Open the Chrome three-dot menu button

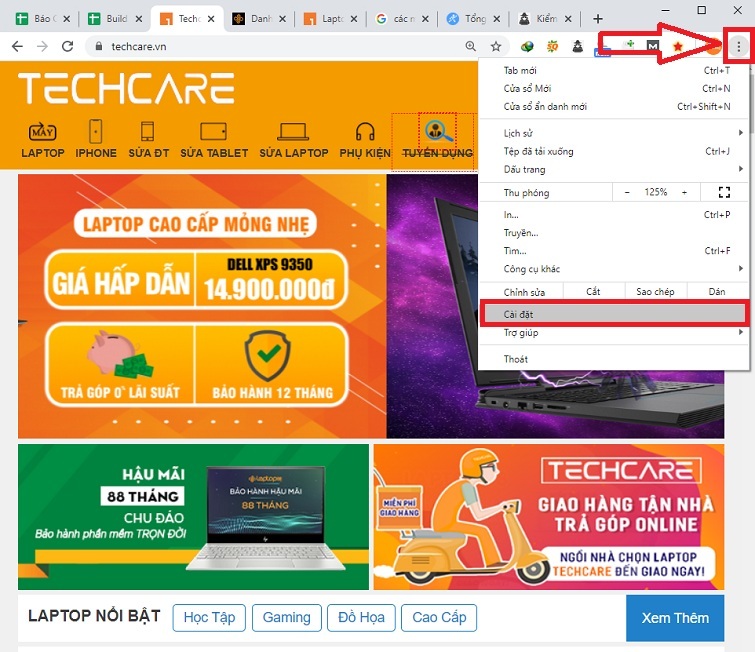(738, 47)
